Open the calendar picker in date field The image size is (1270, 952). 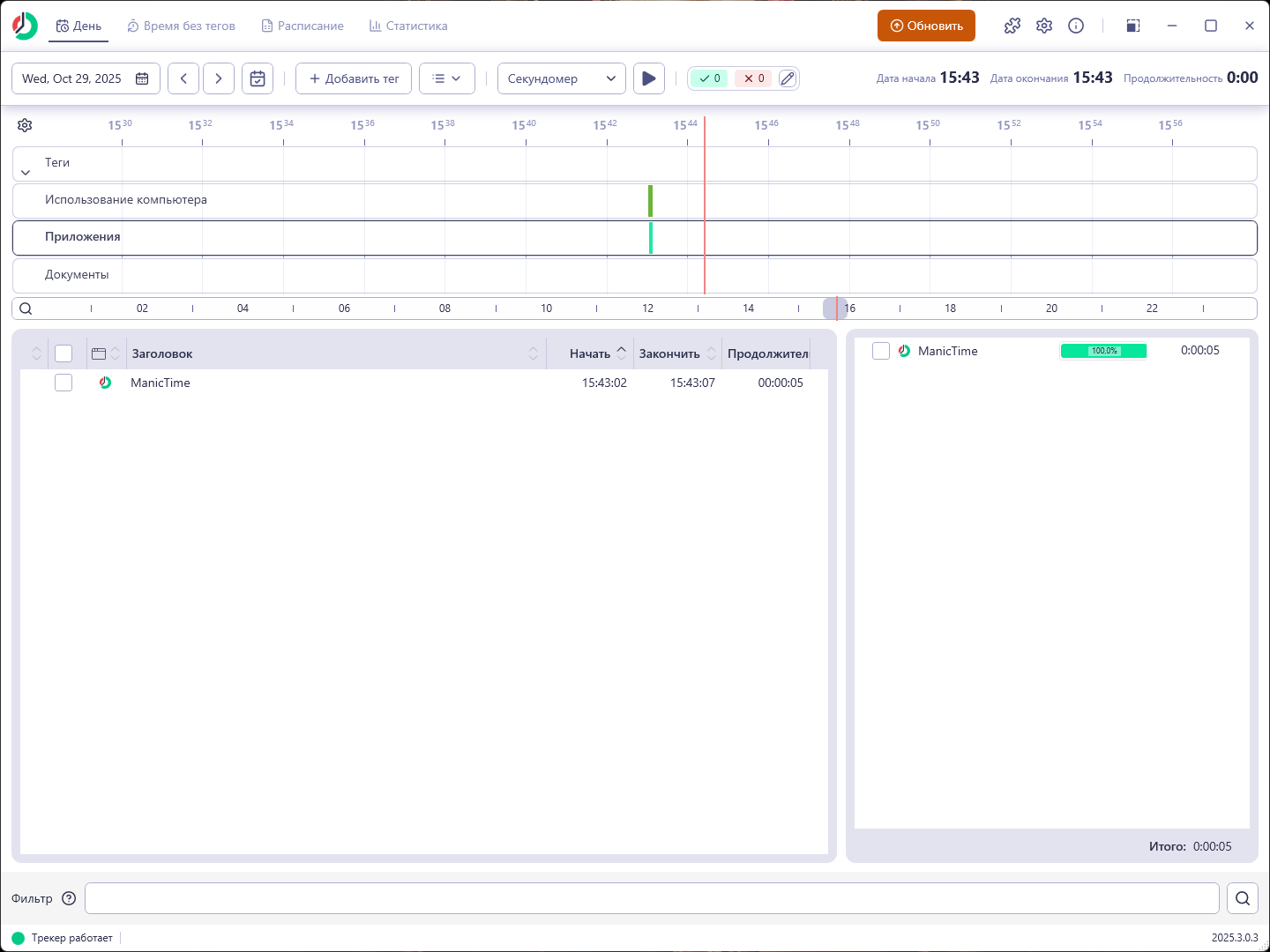[142, 78]
